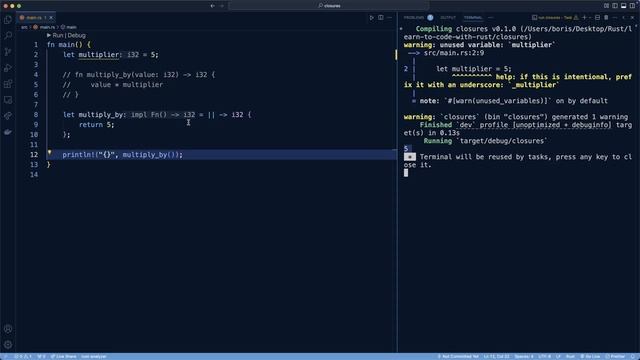Click the notifications bell in status bar
Screen dimensions: 640x360
633,356
